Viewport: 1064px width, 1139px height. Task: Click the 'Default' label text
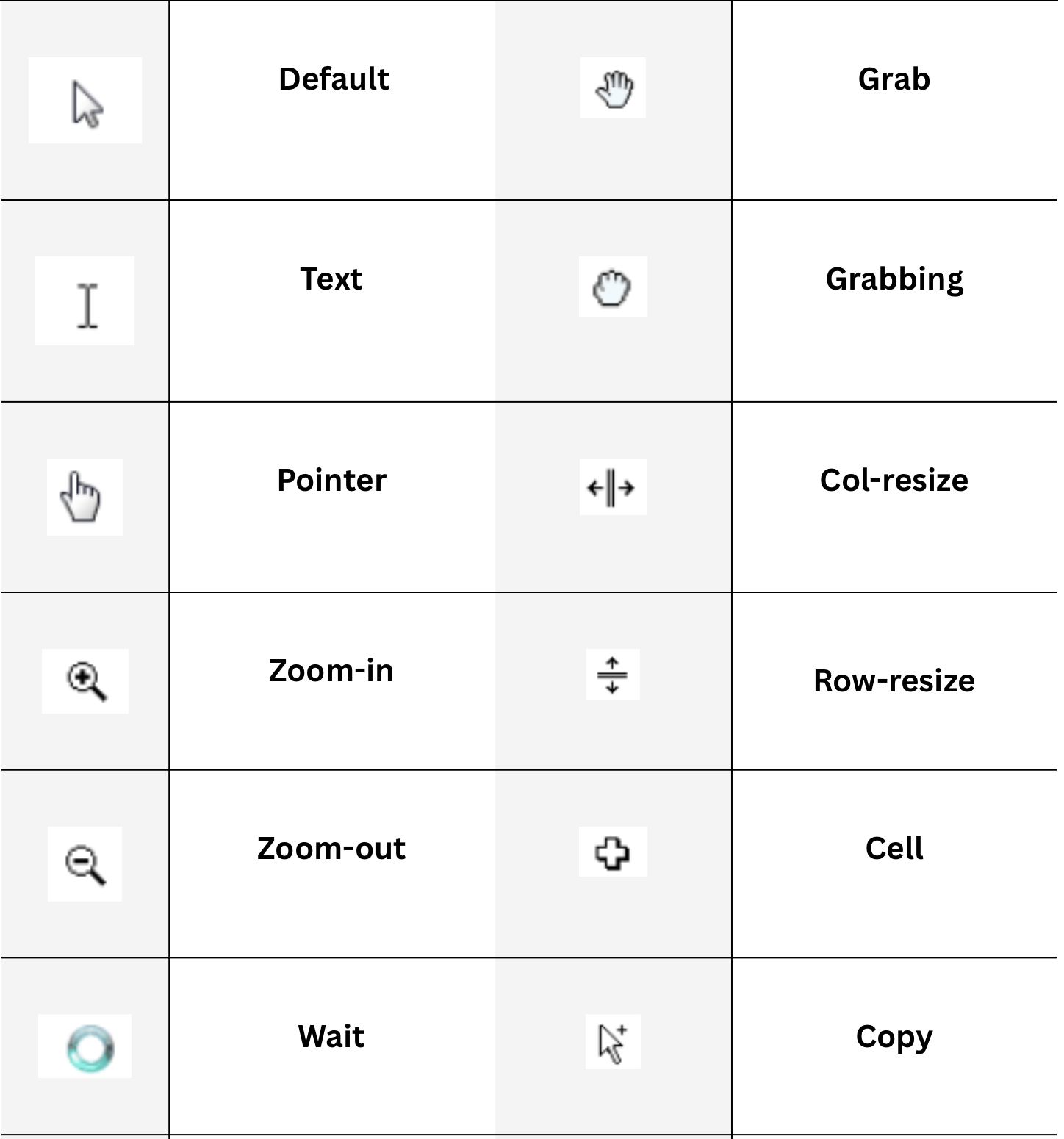pos(334,79)
